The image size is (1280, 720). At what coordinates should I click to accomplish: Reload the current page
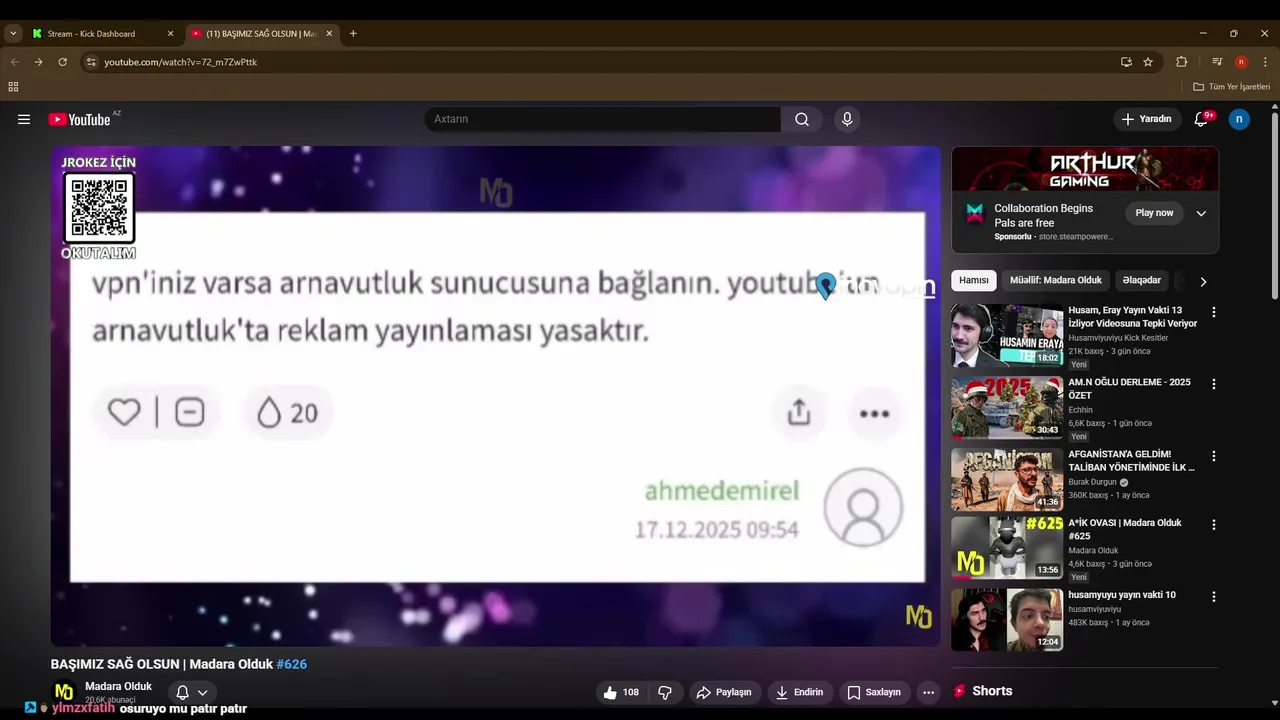click(x=62, y=62)
